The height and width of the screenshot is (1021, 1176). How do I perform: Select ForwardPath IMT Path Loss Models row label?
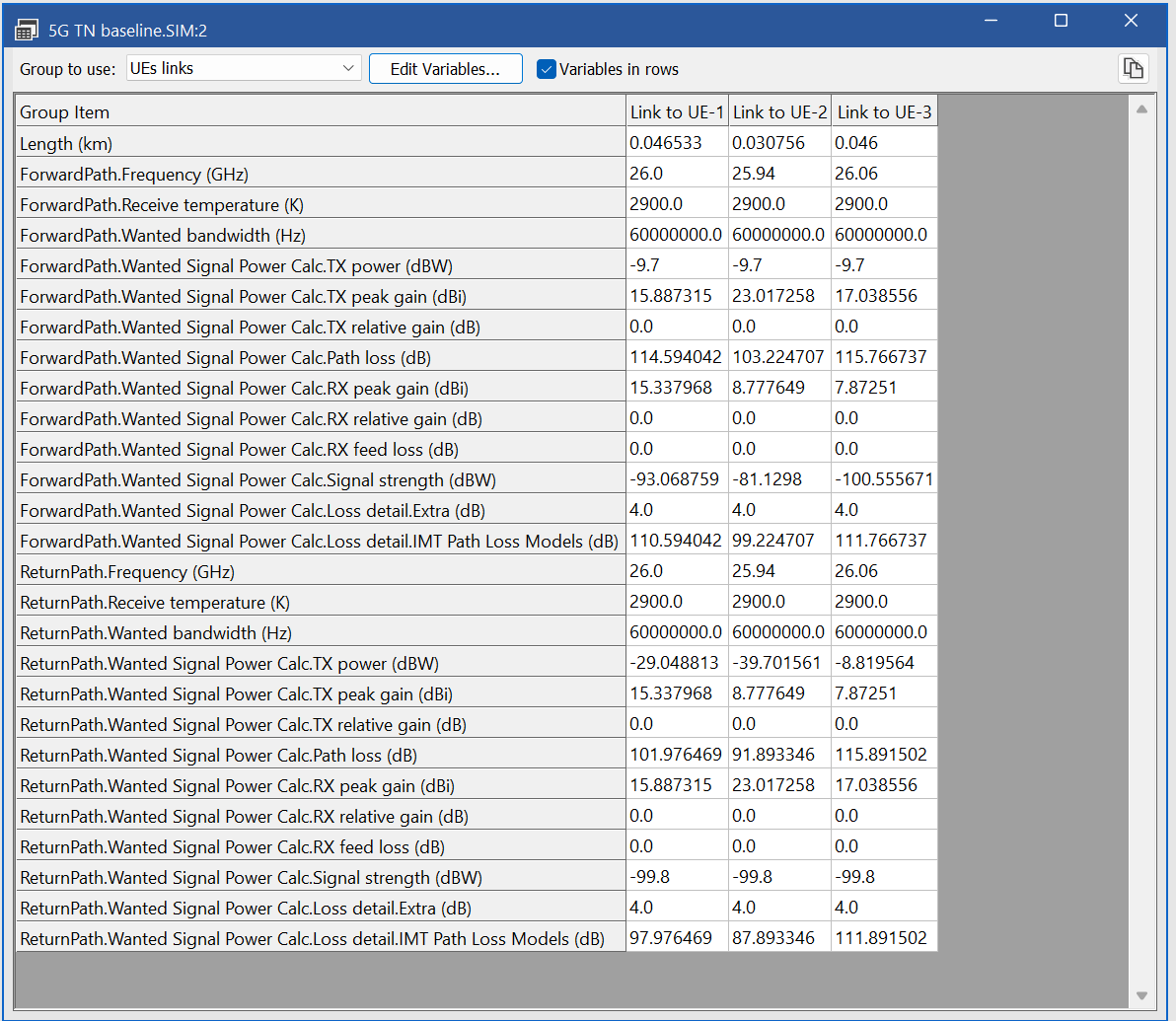tap(321, 542)
